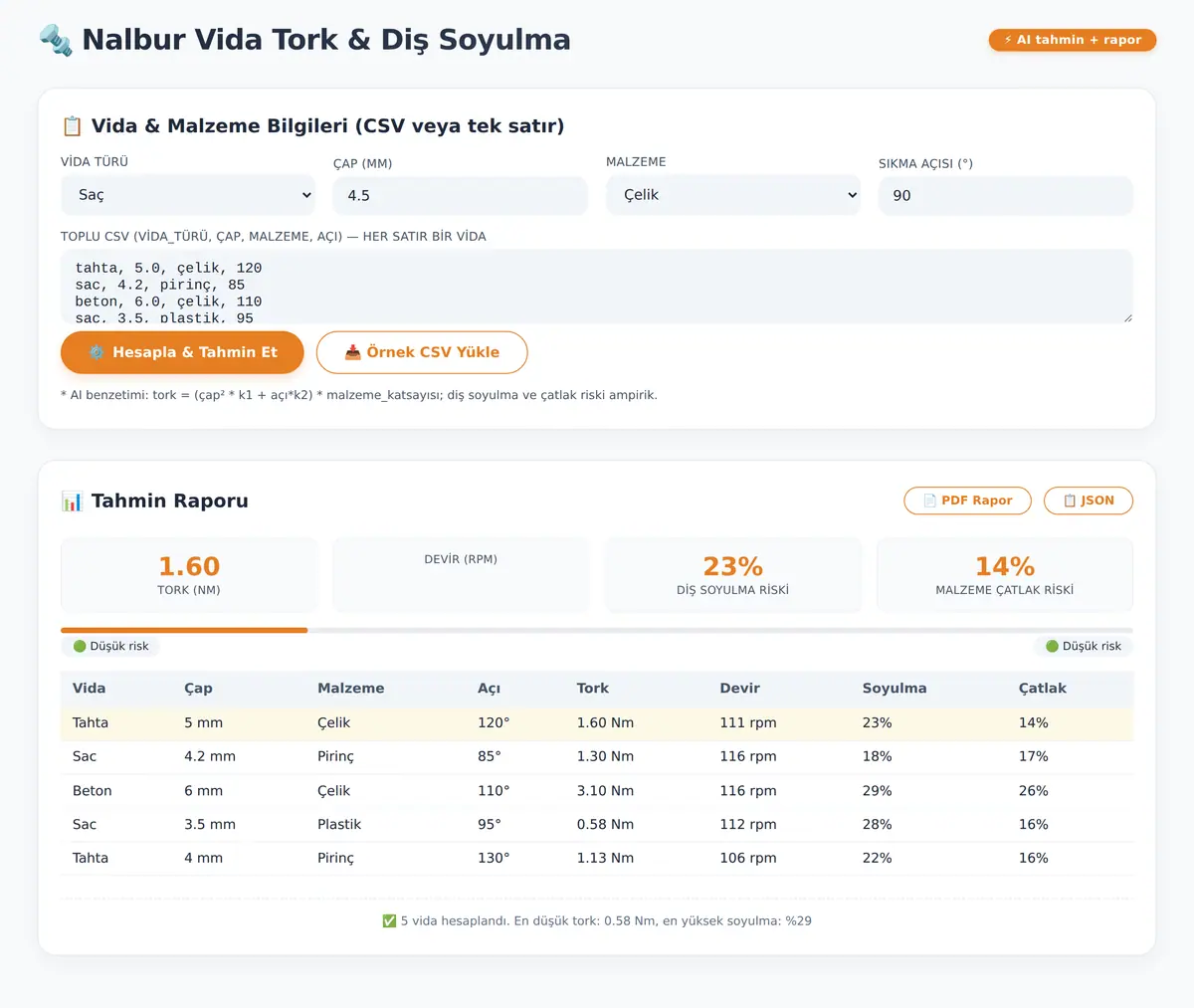Click the 112 rpm cell

point(748,825)
